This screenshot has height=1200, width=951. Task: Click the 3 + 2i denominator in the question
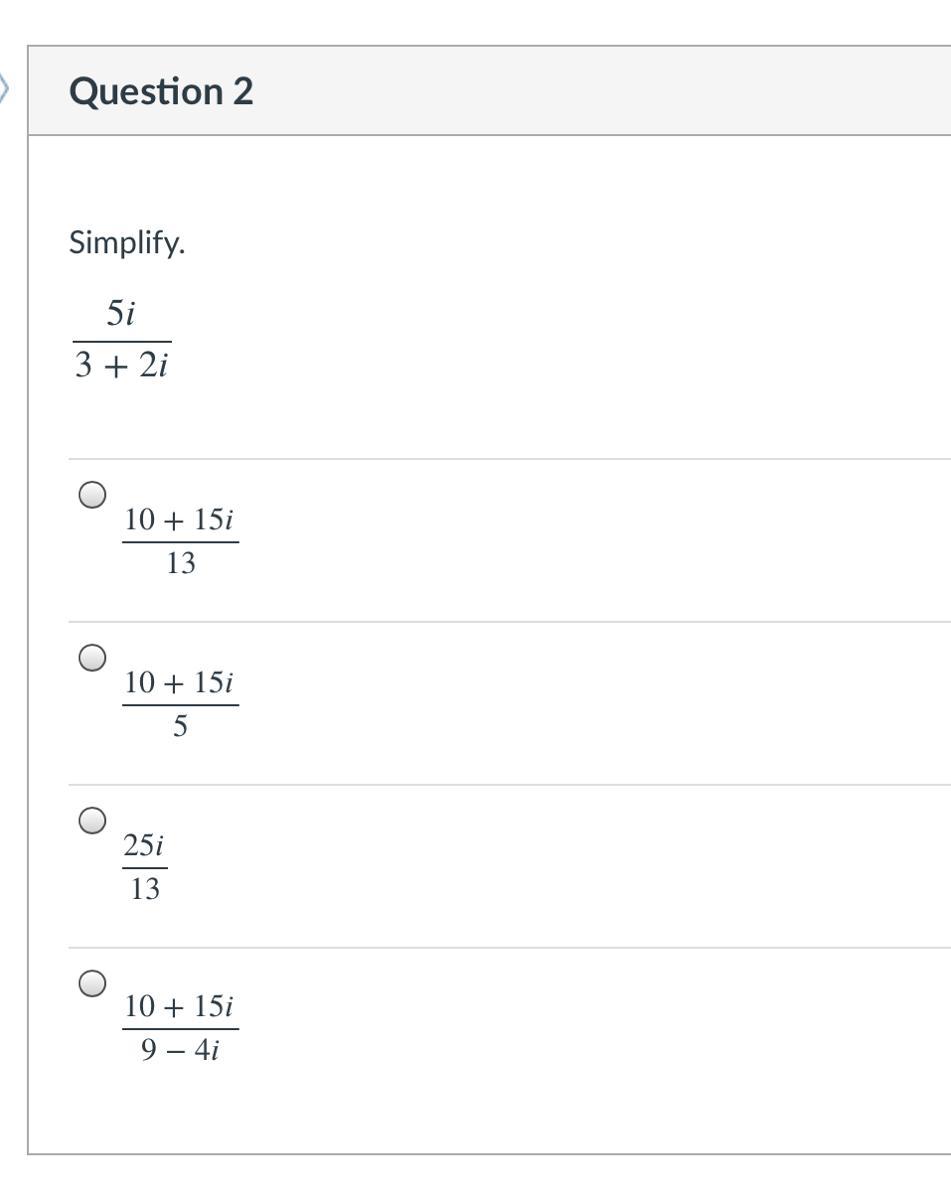(x=121, y=366)
